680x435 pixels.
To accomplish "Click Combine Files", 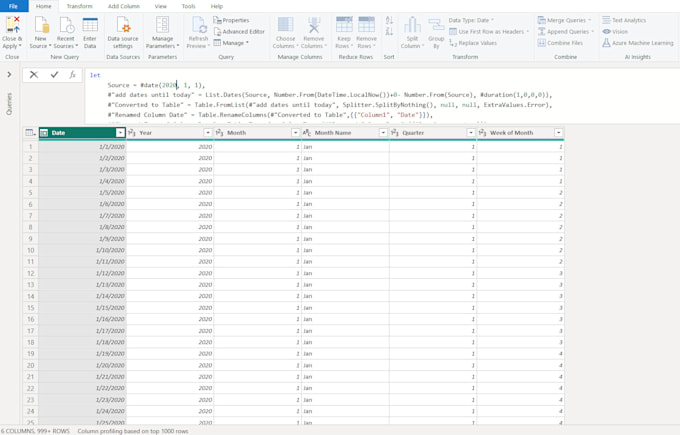I will coord(560,43).
